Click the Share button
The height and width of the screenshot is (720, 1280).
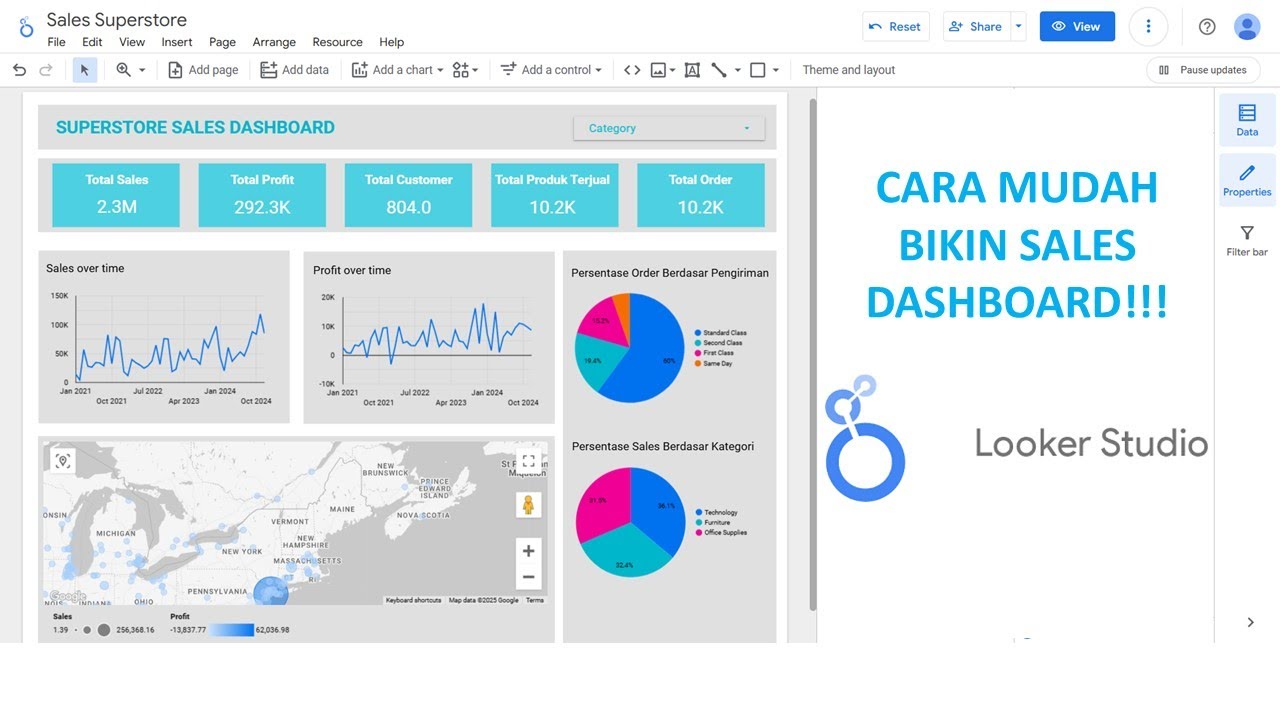976,27
